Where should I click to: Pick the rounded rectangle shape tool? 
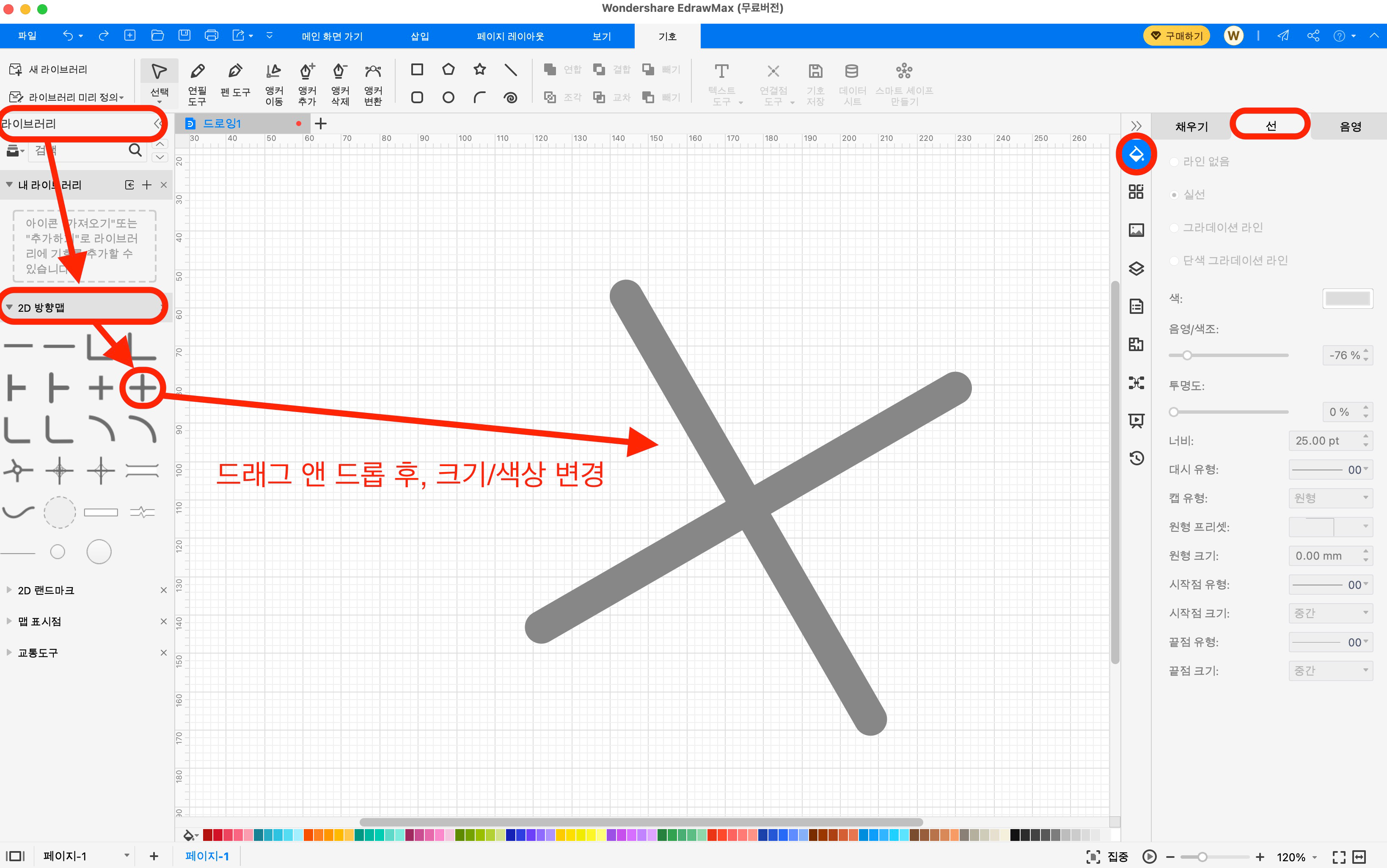click(417, 97)
